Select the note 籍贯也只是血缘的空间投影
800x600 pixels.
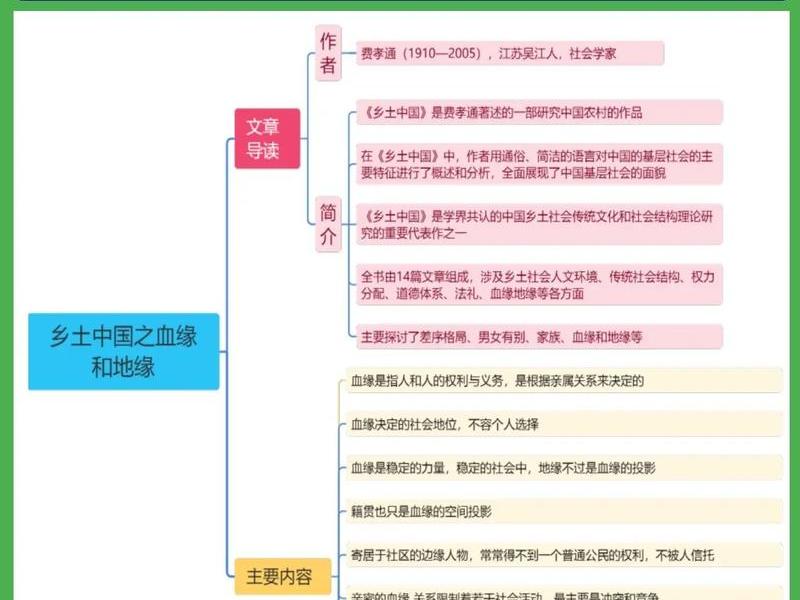(564, 511)
